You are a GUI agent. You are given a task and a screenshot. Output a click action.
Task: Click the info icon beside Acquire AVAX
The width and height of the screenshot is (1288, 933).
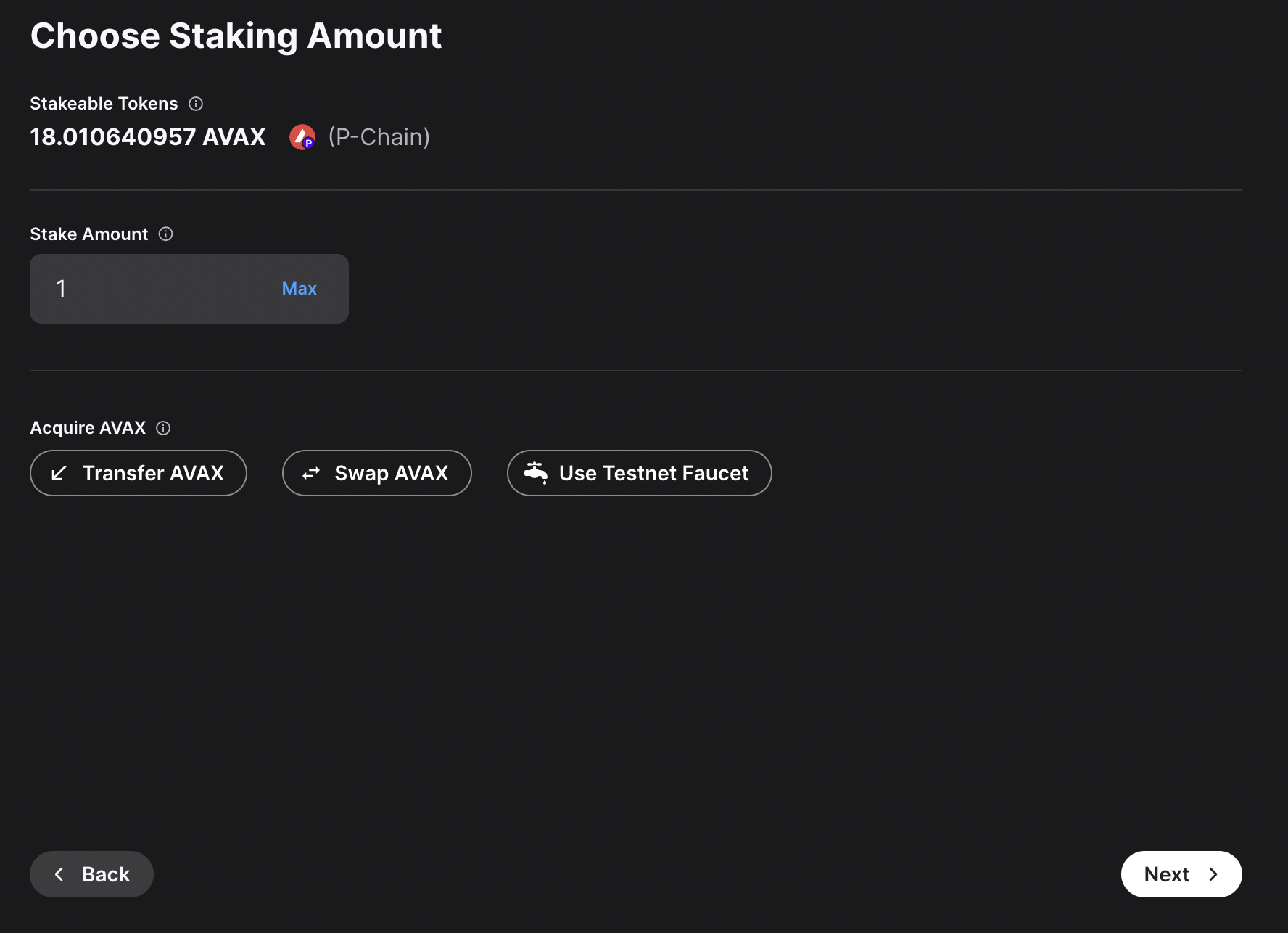point(163,428)
